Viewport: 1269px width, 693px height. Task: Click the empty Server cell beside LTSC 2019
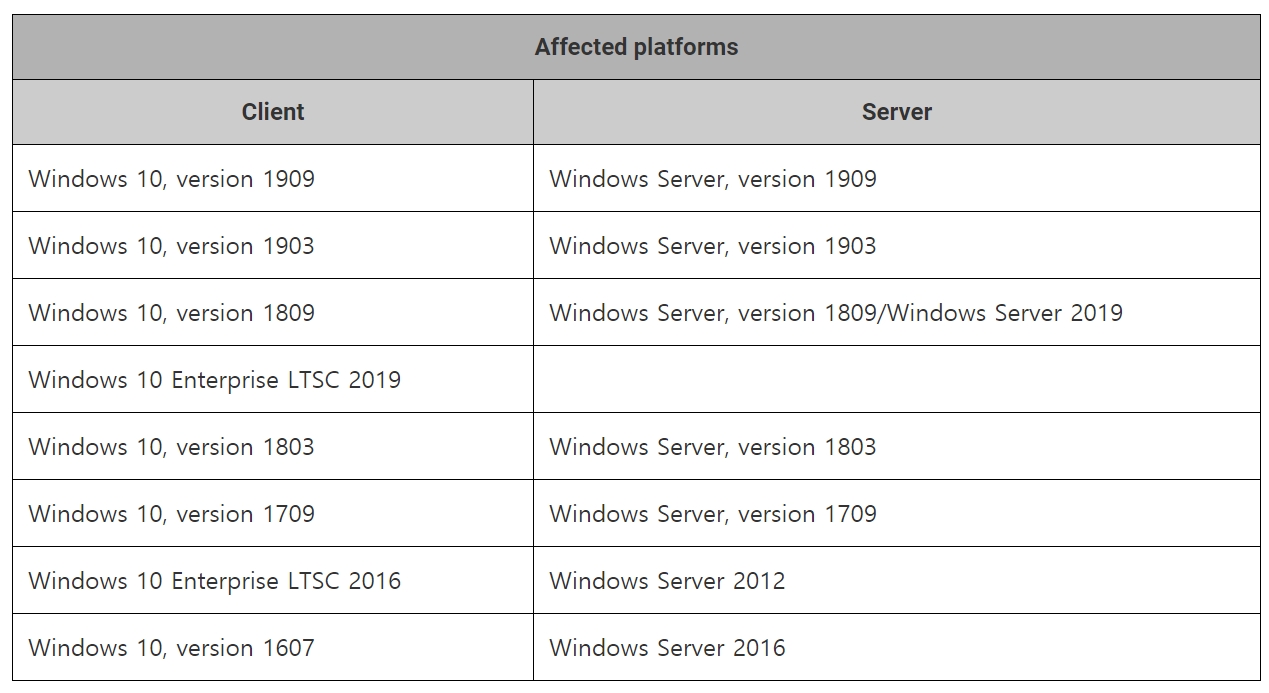896,380
